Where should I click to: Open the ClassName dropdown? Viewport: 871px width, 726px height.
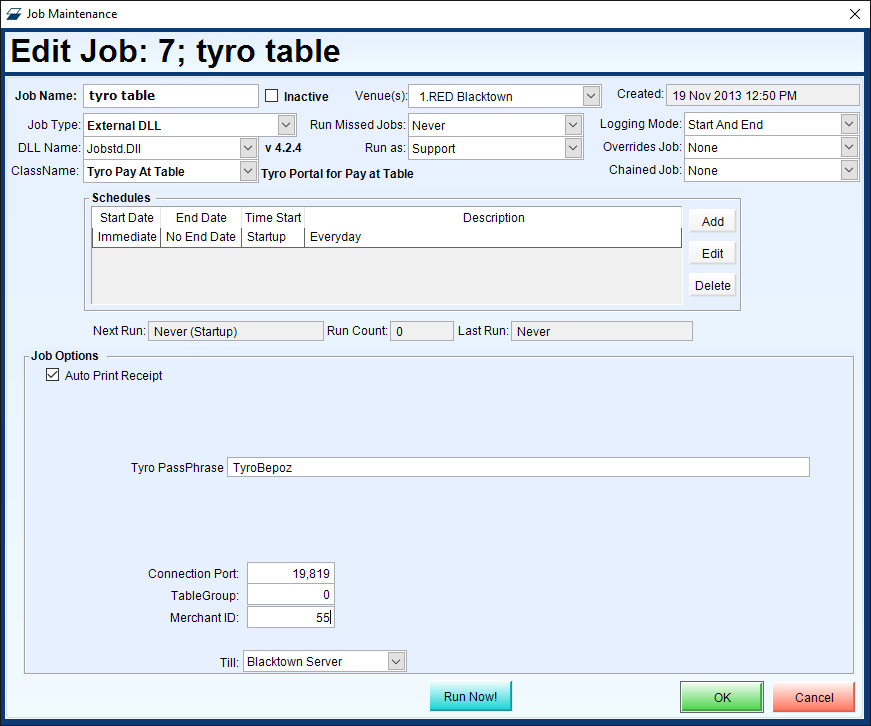tap(248, 170)
